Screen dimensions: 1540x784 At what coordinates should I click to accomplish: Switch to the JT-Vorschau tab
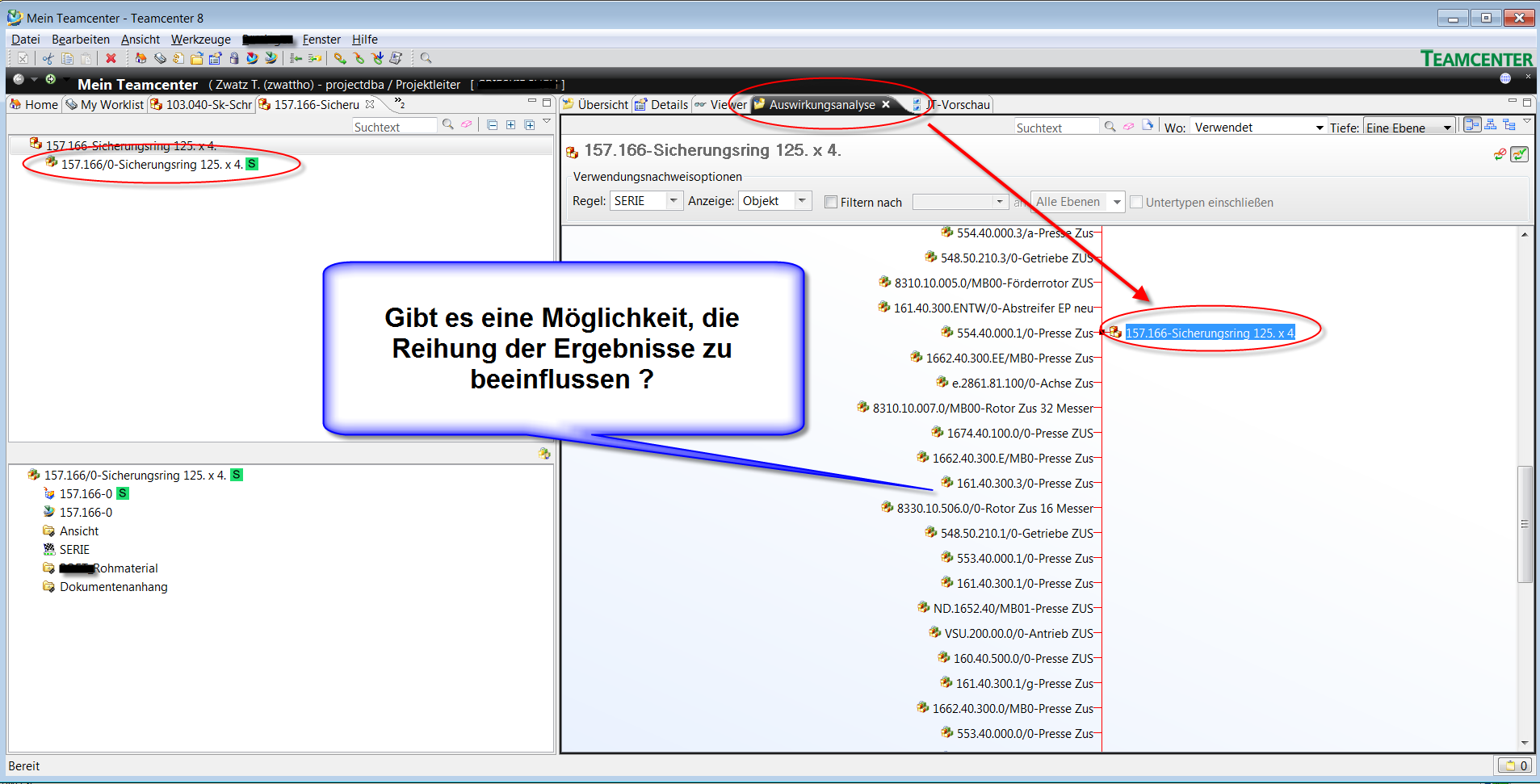(x=951, y=104)
